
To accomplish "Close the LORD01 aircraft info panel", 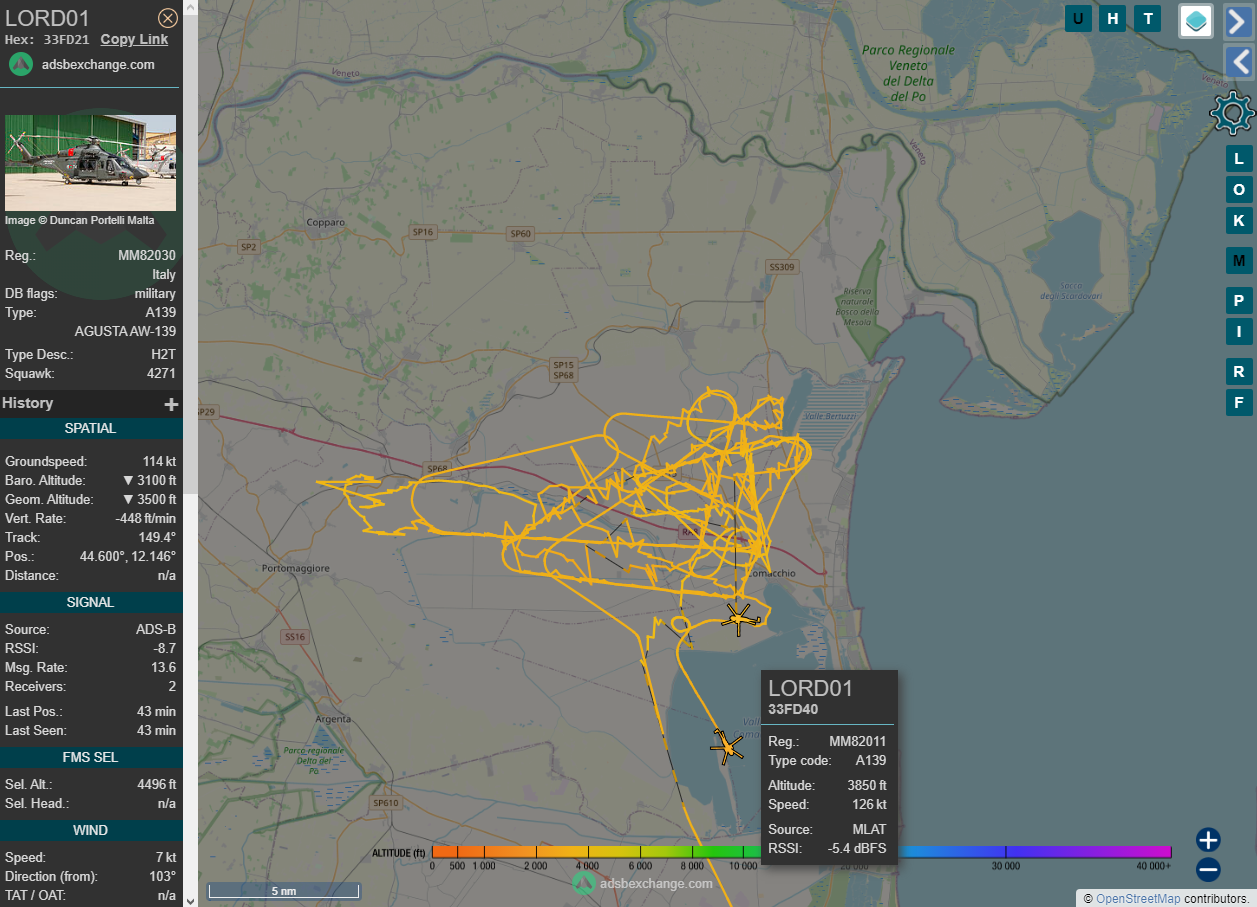I will 168,18.
